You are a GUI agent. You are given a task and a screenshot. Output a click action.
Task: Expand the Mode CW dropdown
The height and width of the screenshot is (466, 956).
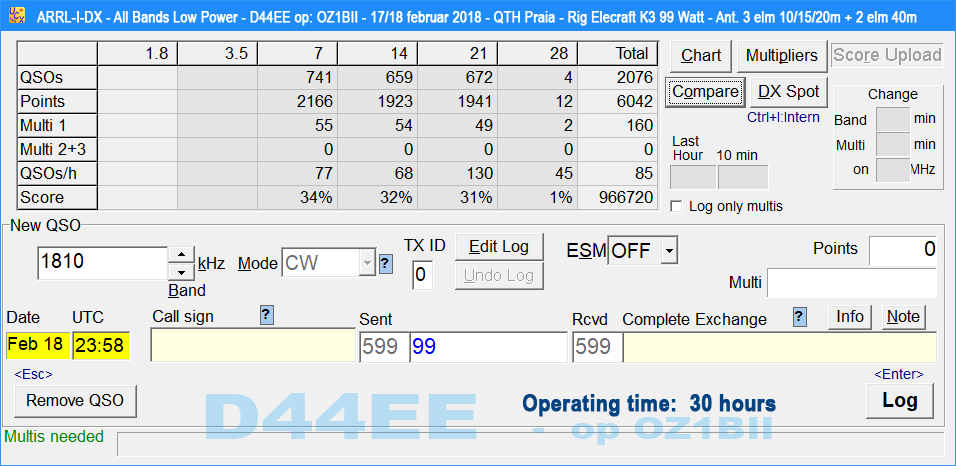(x=365, y=264)
